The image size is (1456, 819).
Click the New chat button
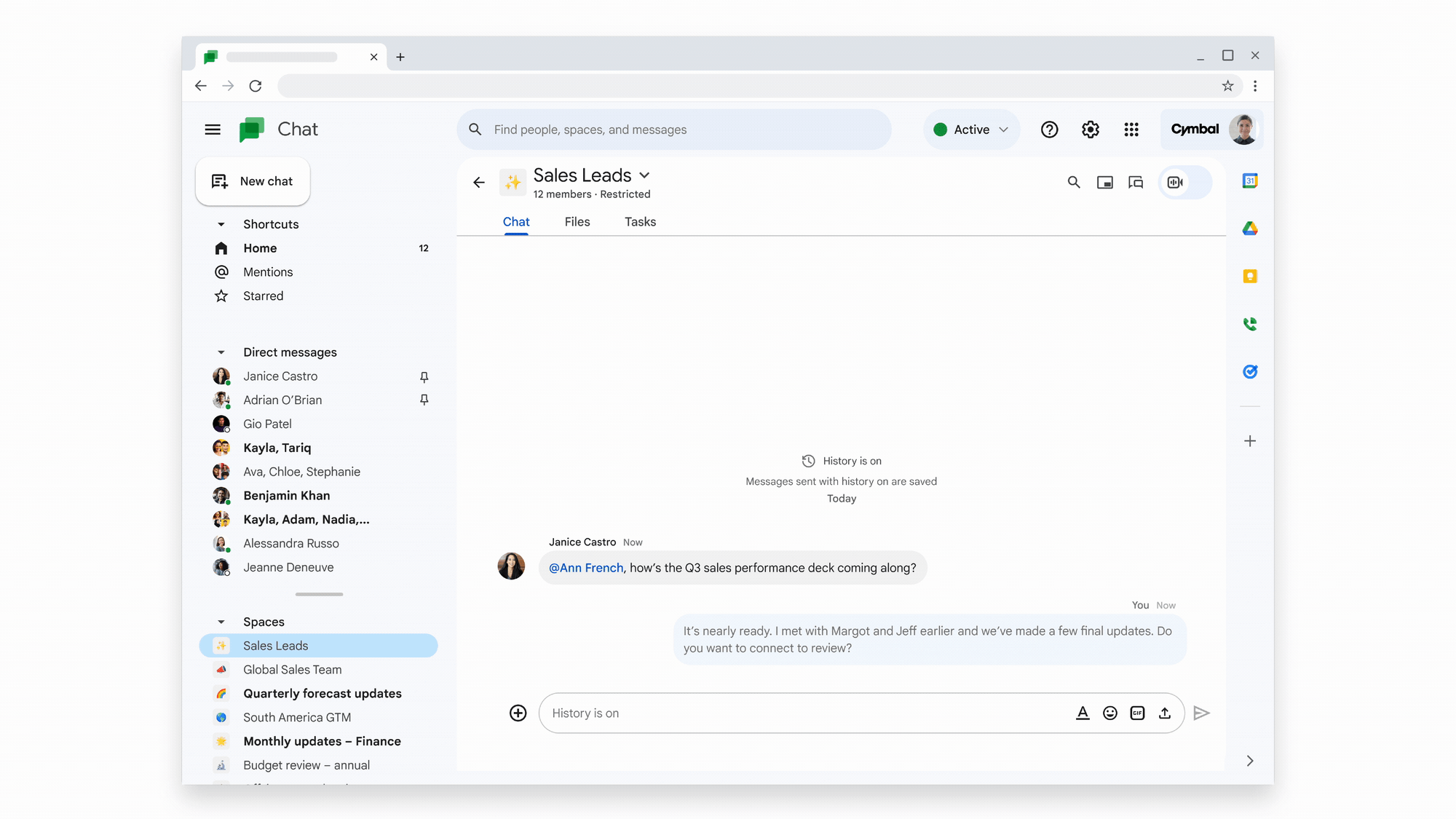pos(252,181)
